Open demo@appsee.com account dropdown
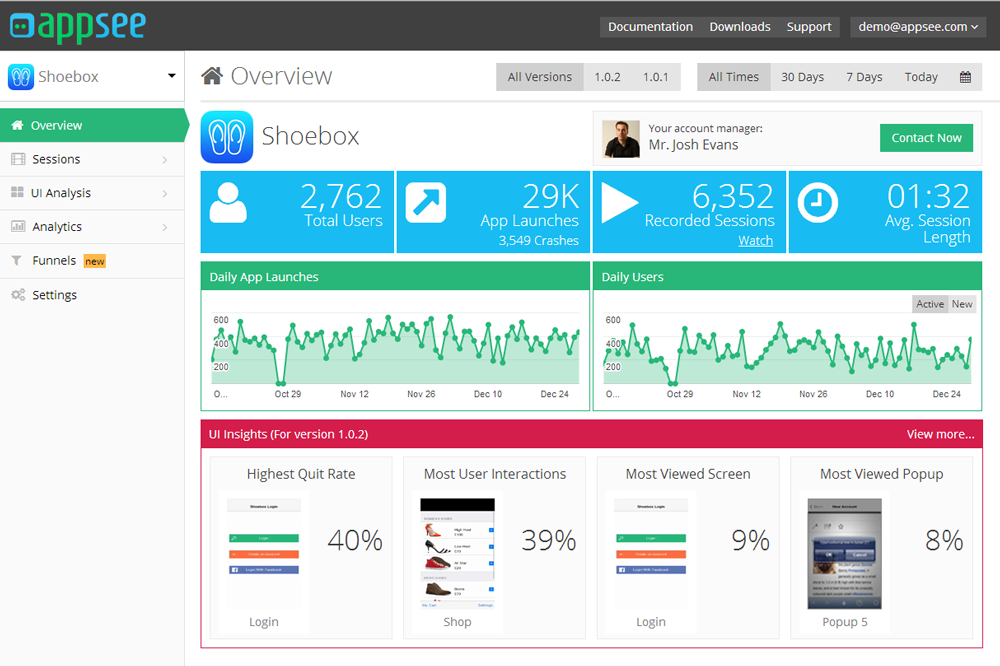Image resolution: width=1000 pixels, height=666 pixels. 918,27
